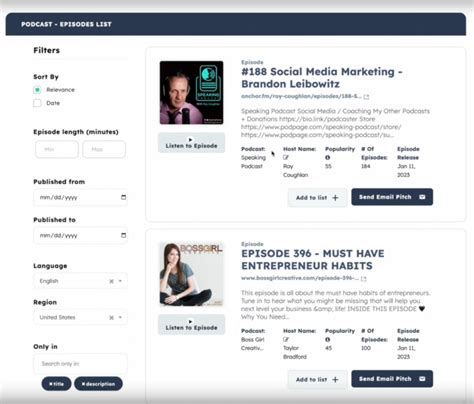The width and height of the screenshot is (474, 404).
Task: Open the external link icon beside the anchor.fm URL
Action: 366,97
